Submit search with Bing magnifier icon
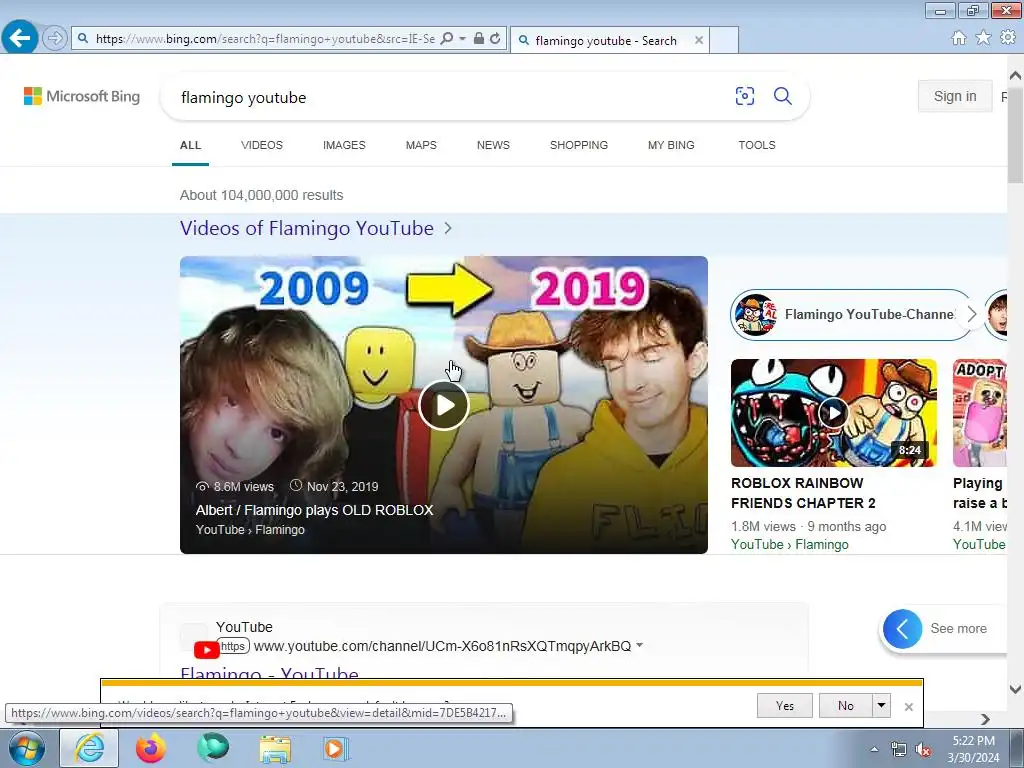 (x=782, y=96)
